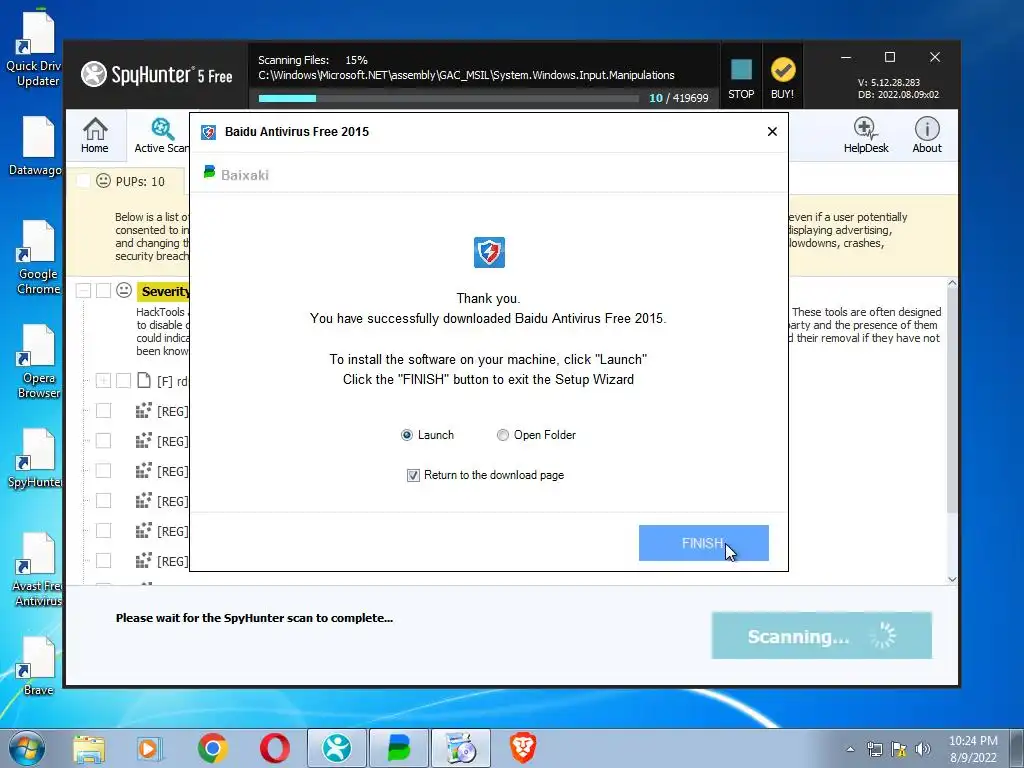Open the HelpDesk icon in SpyHunter
1024x768 pixels.
click(x=865, y=135)
